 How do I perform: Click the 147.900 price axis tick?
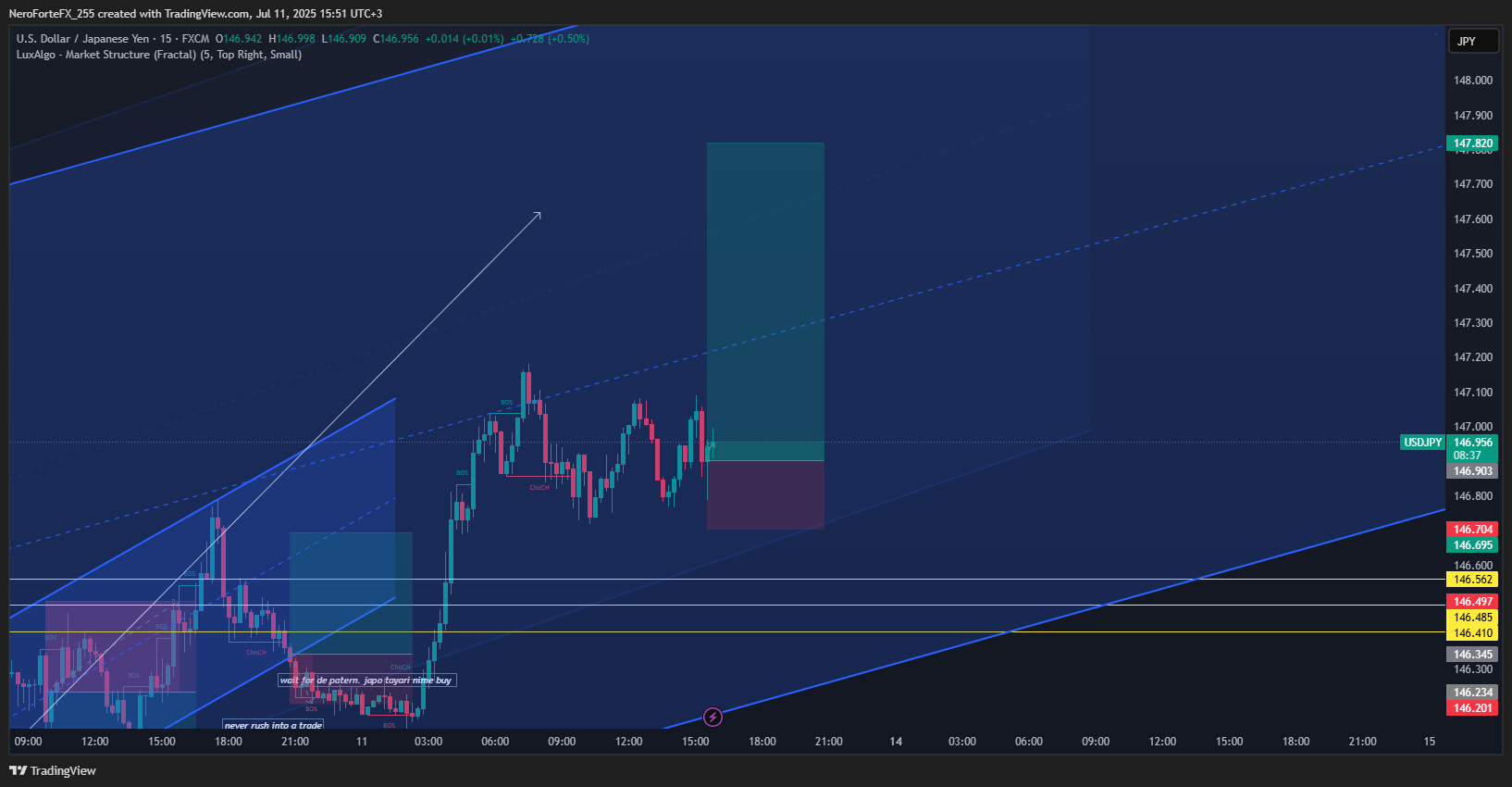tap(1472, 116)
